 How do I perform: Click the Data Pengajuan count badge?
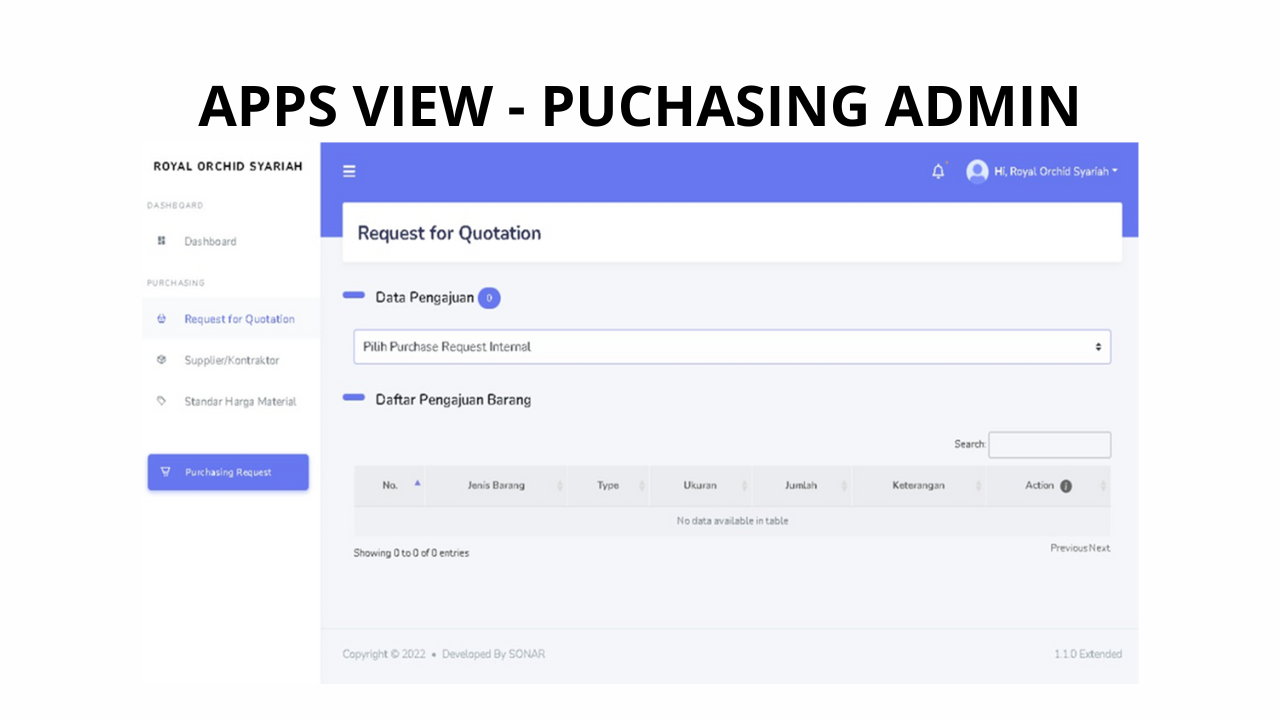point(489,298)
